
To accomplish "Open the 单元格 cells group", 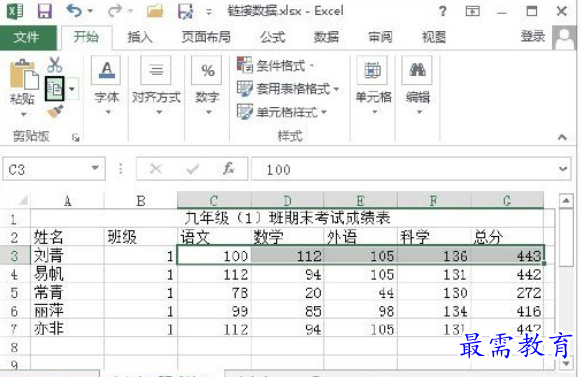I will (373, 86).
